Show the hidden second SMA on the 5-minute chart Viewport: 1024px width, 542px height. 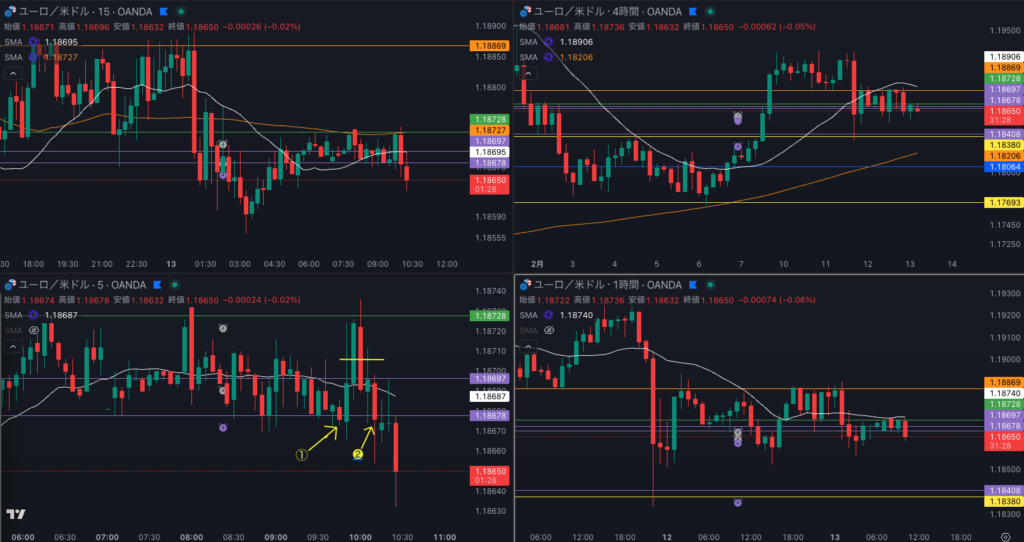tap(34, 329)
